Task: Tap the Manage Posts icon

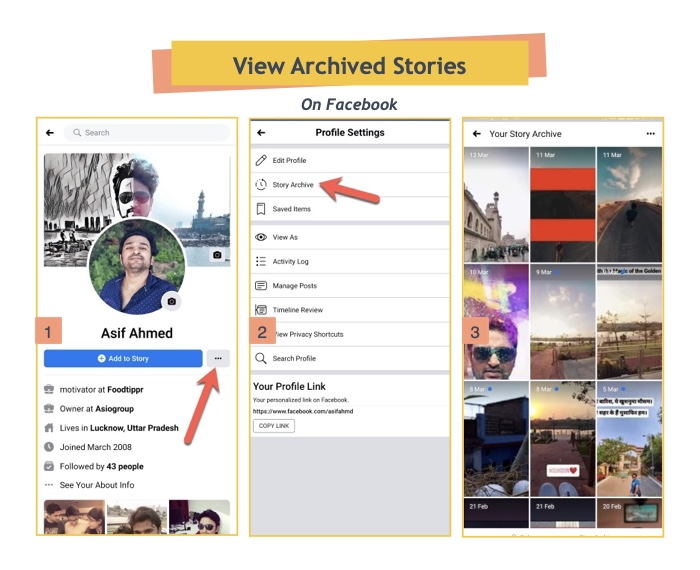Action: [x=261, y=286]
